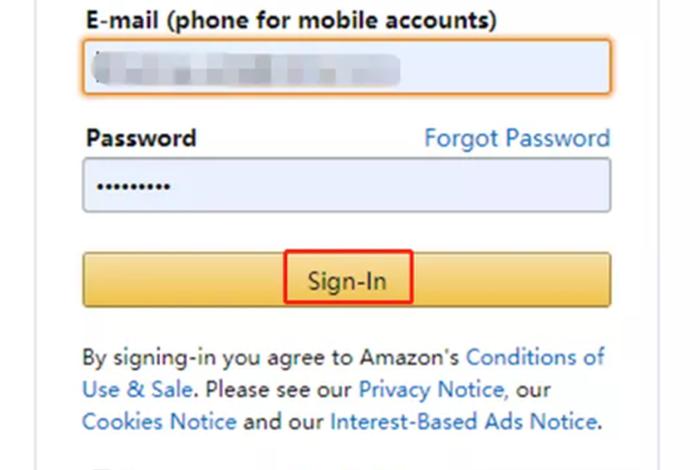Follow the Cookies Notice link
The height and width of the screenshot is (470, 700).
pos(159,421)
